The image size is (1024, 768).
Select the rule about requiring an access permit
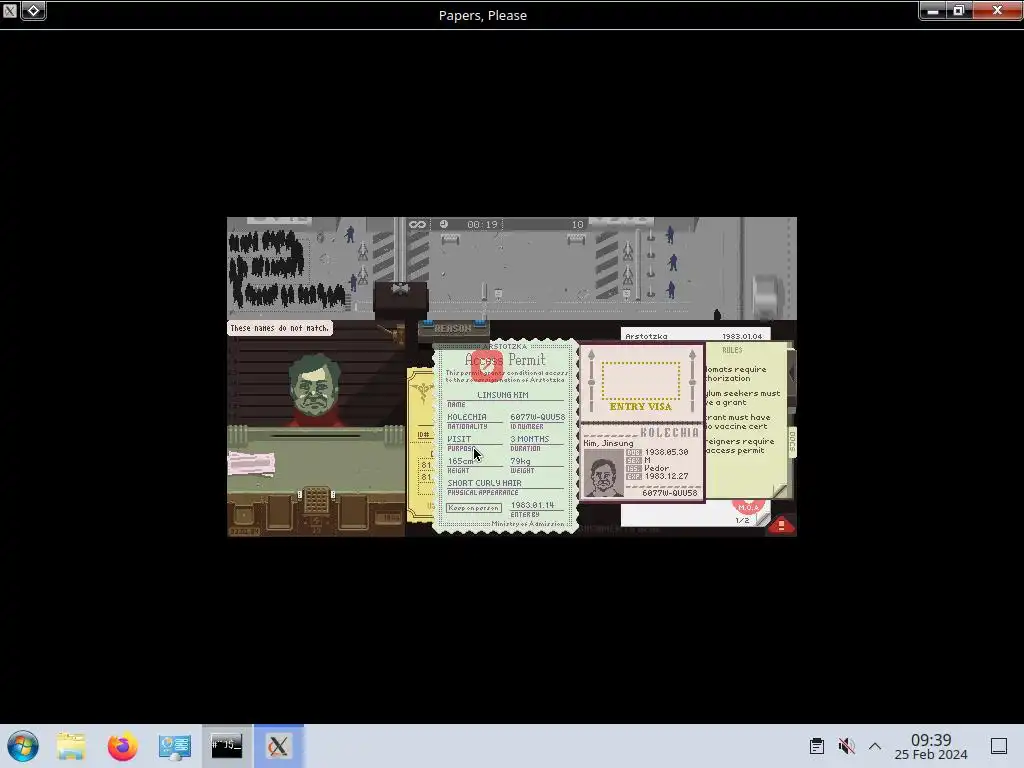tap(739, 445)
